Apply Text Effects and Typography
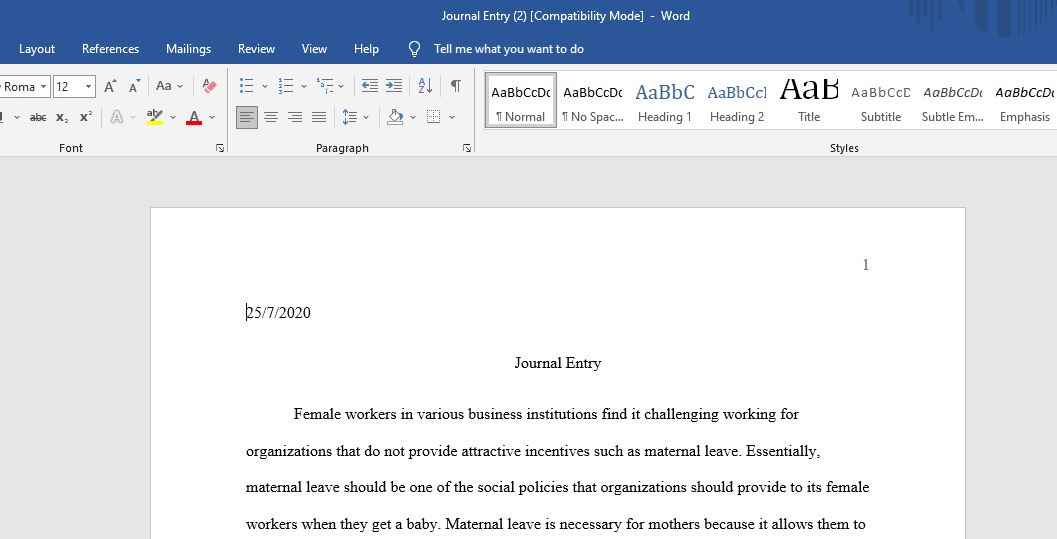Image resolution: width=1057 pixels, height=539 pixels. (x=117, y=117)
